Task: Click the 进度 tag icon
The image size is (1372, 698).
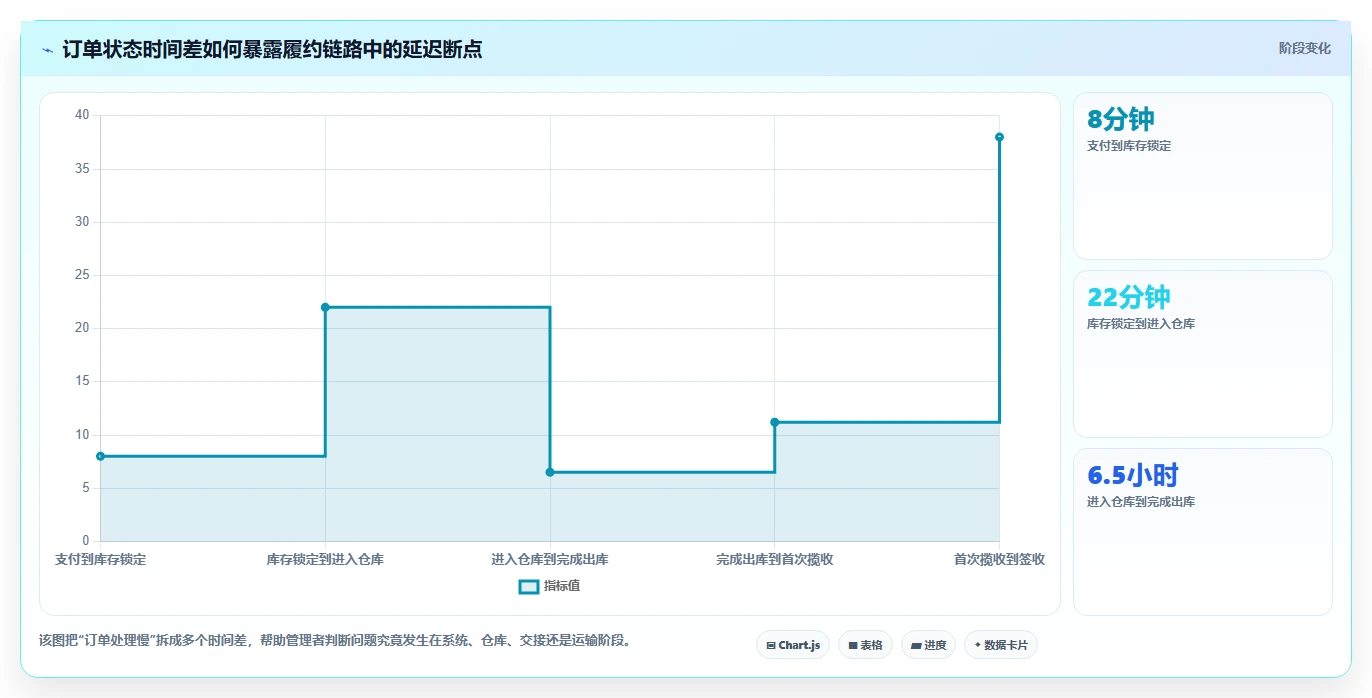Action: pos(916,646)
